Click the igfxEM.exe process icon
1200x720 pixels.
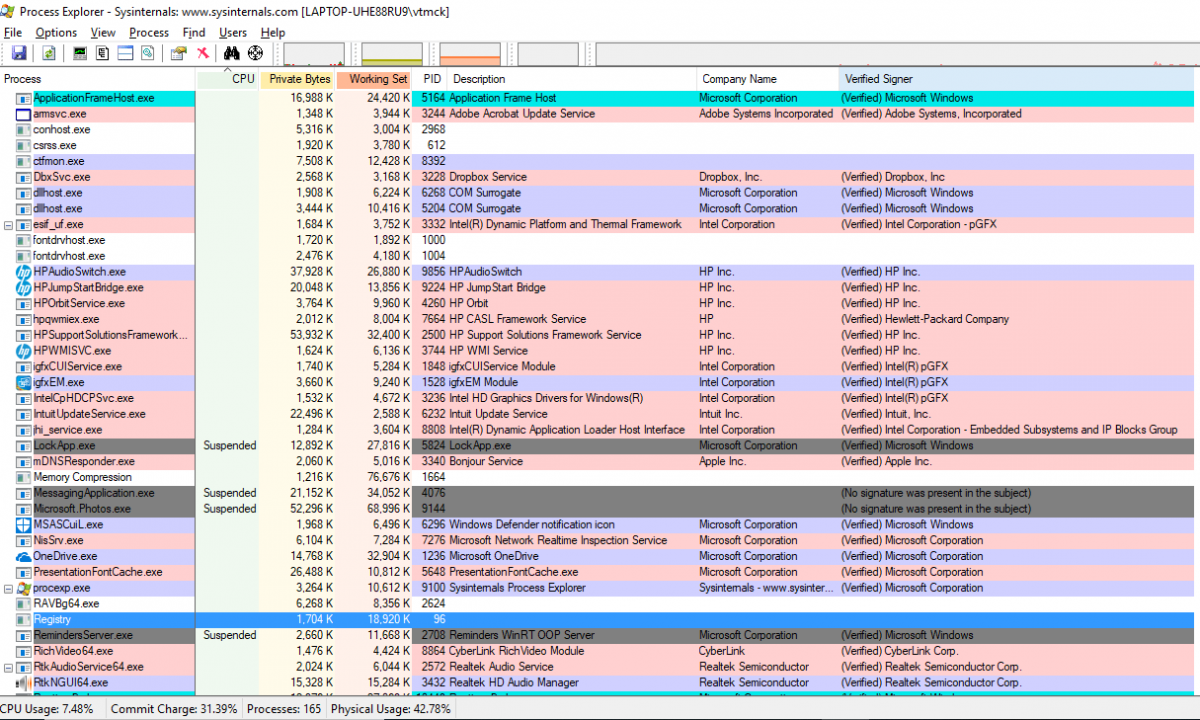point(24,382)
